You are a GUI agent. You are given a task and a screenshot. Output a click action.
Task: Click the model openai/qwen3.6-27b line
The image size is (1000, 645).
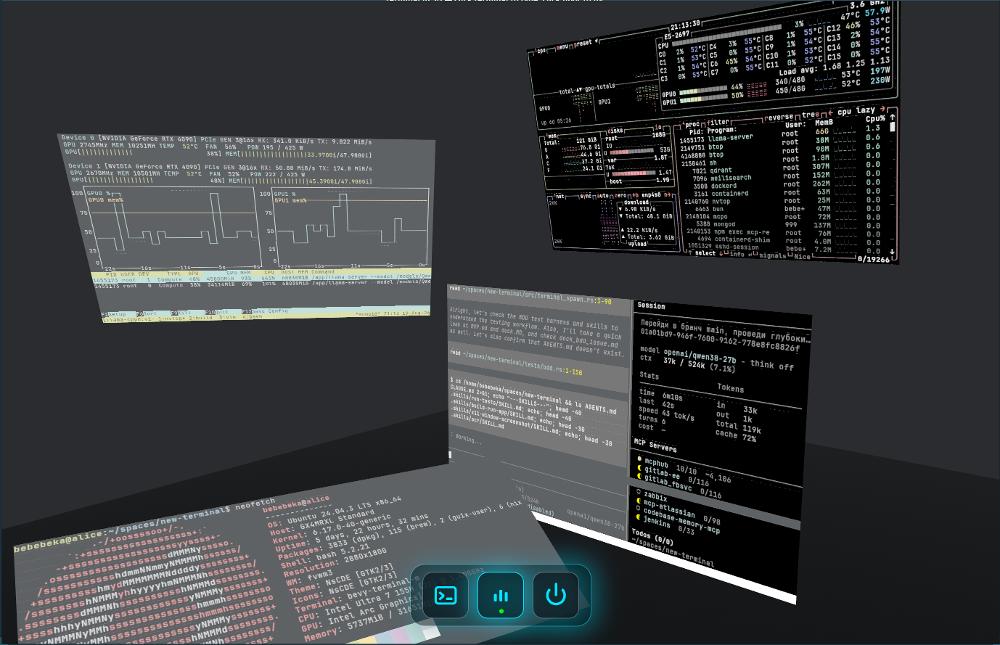point(688,355)
